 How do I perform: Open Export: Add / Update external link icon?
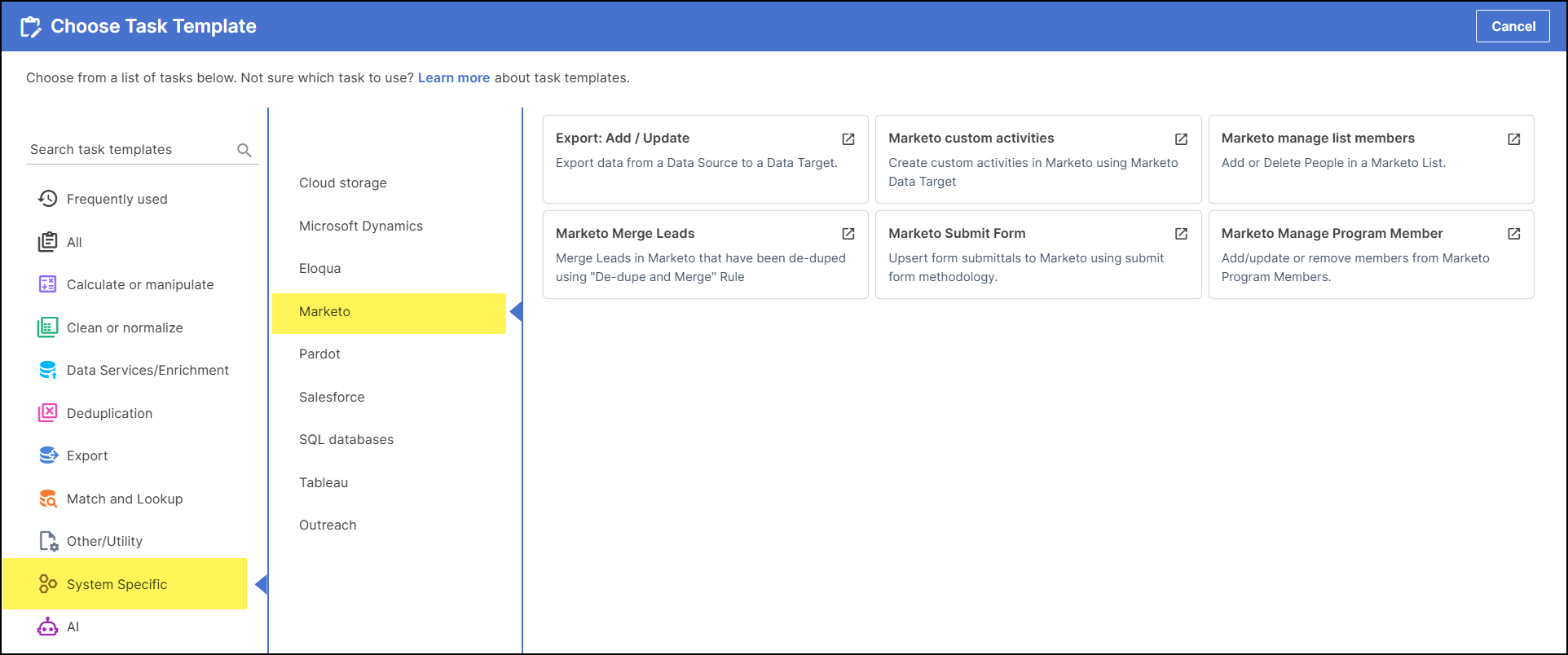[848, 139]
